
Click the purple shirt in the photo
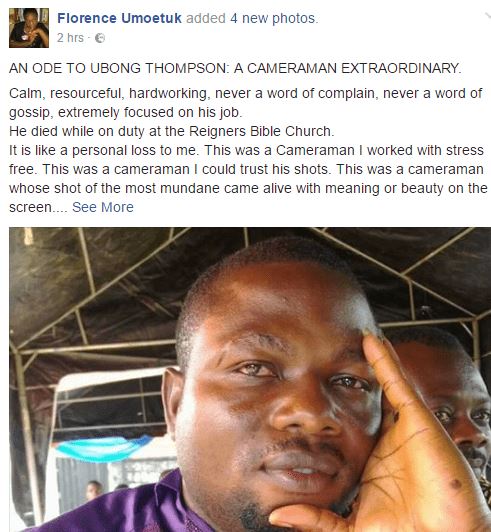[x=115, y=506]
